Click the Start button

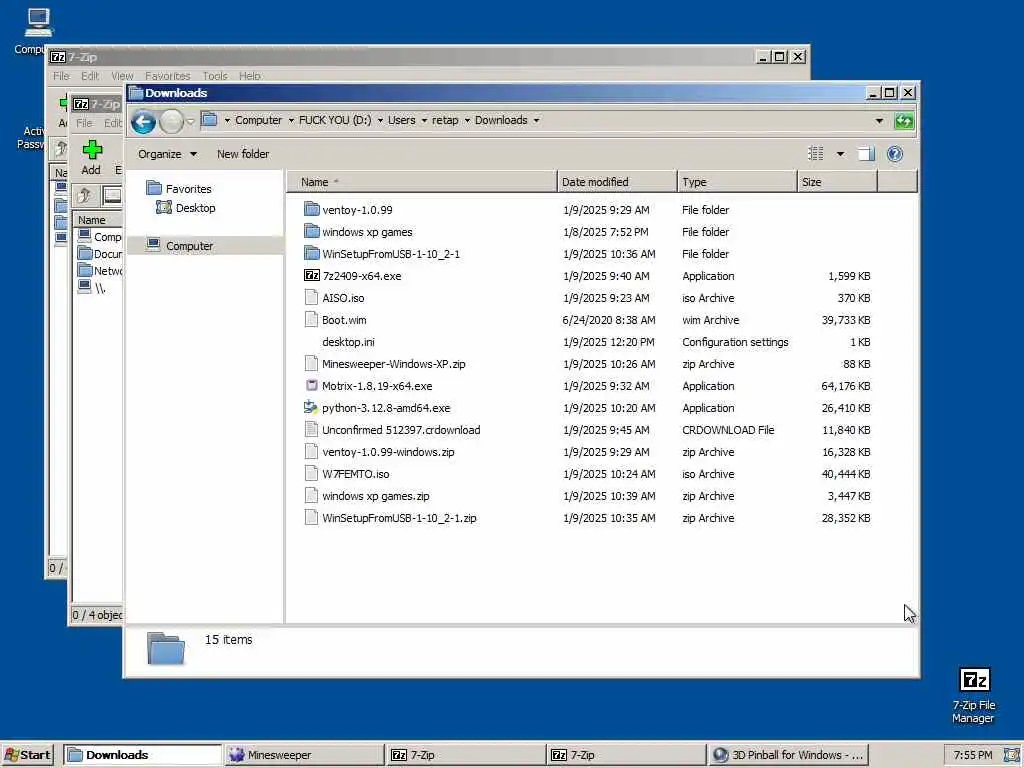coord(27,755)
